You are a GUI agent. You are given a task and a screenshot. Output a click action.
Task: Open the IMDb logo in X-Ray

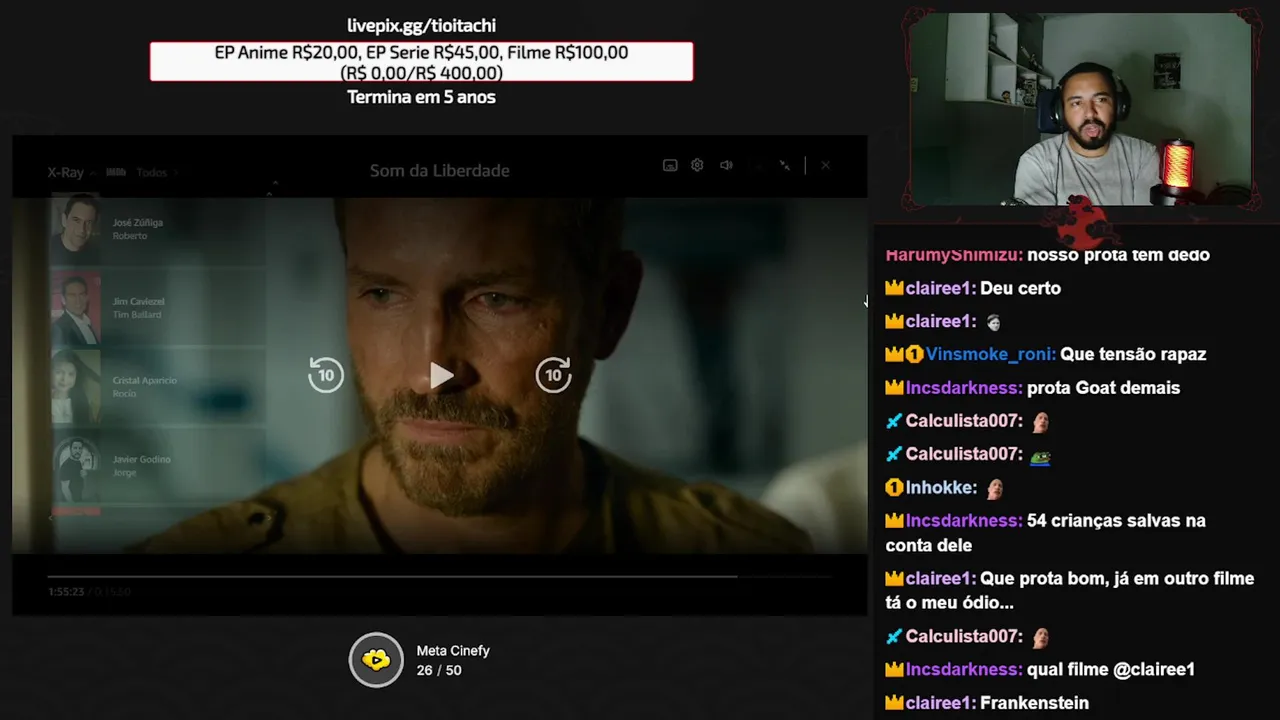click(116, 172)
